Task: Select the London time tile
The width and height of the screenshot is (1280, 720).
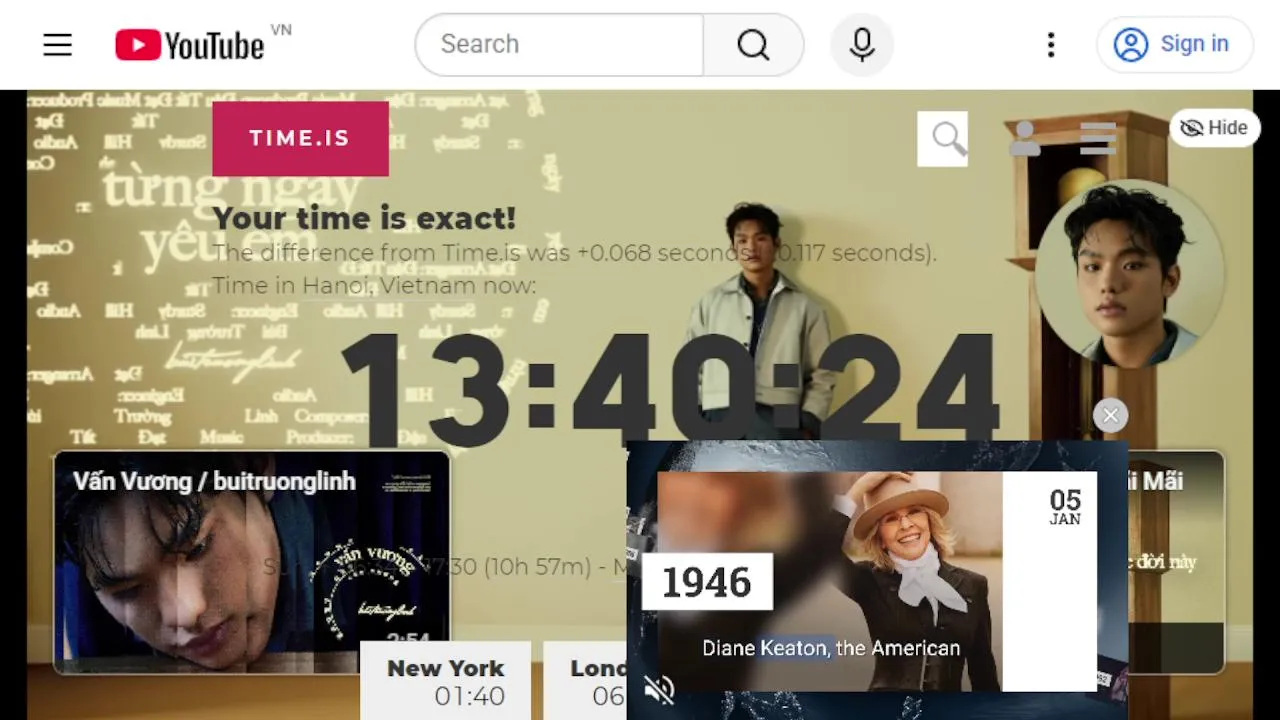Action: [x=586, y=682]
